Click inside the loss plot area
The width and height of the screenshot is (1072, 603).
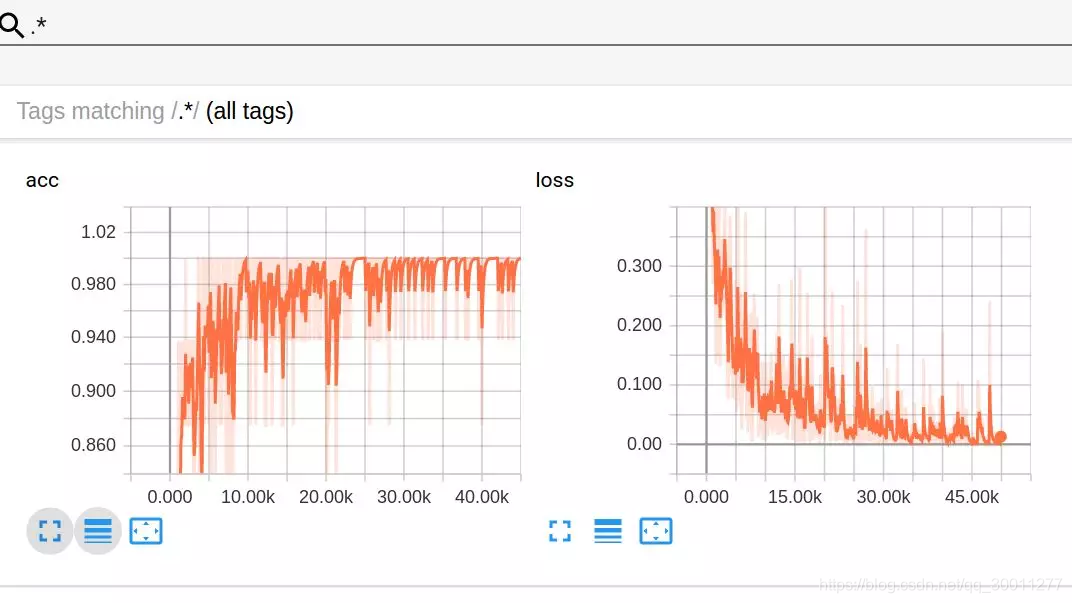pyautogui.click(x=853, y=340)
